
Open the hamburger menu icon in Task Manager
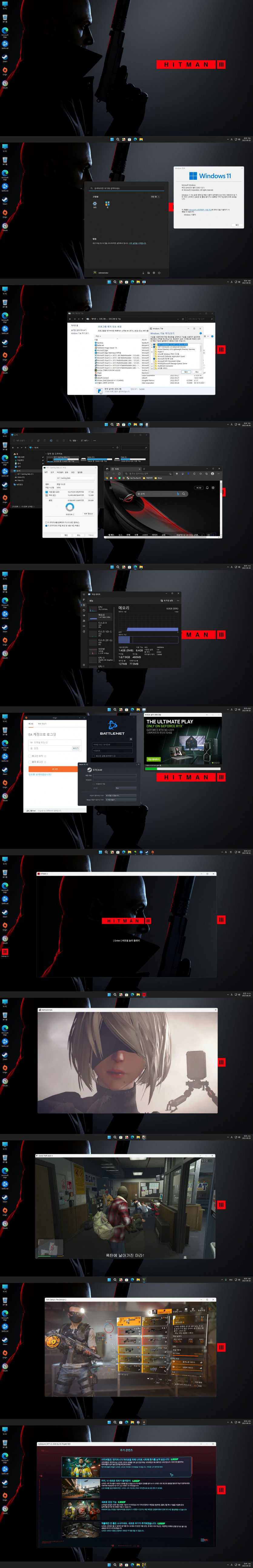coord(84,595)
